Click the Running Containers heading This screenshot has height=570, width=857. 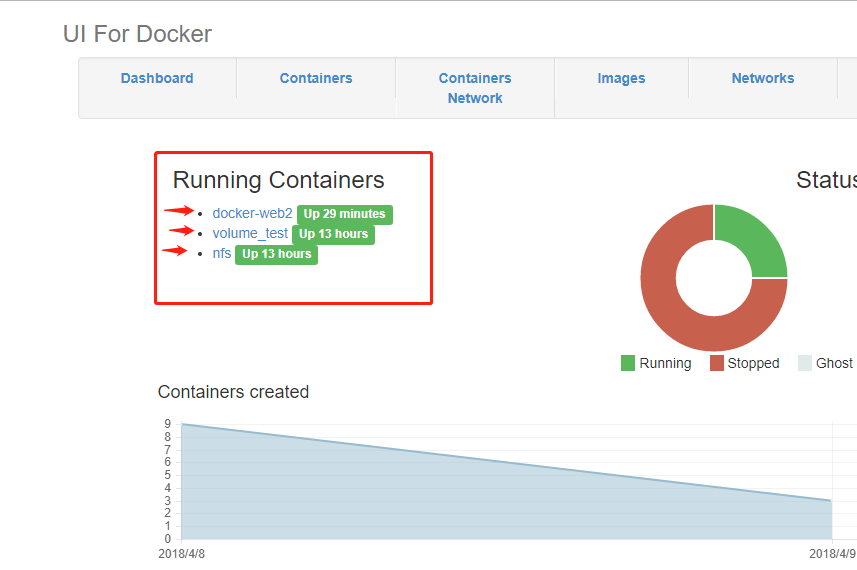278,180
